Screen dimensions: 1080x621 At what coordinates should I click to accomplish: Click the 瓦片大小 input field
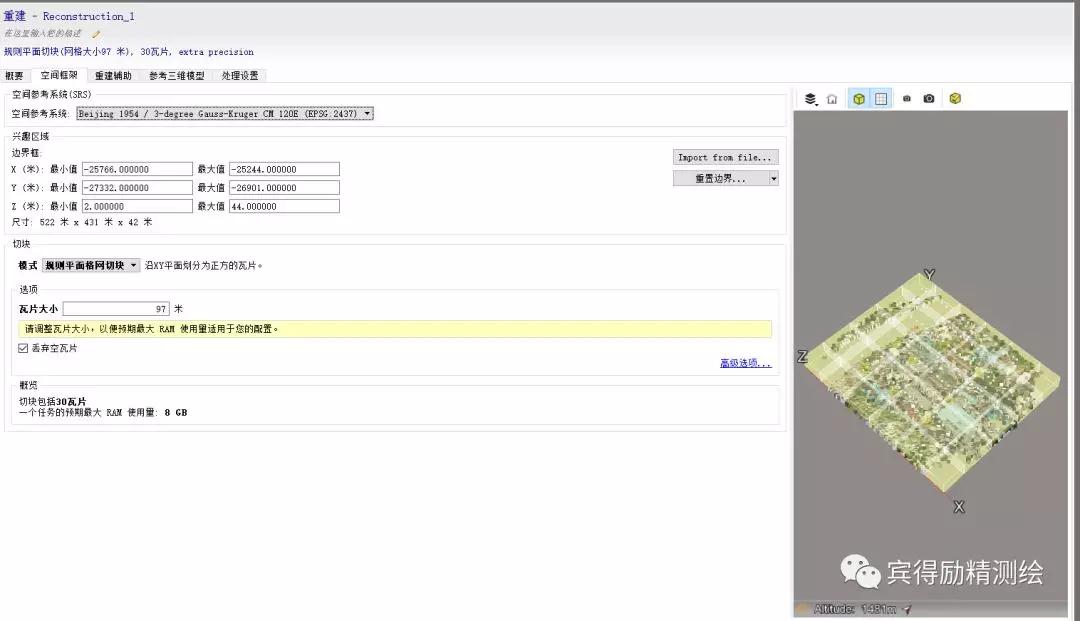(x=115, y=309)
